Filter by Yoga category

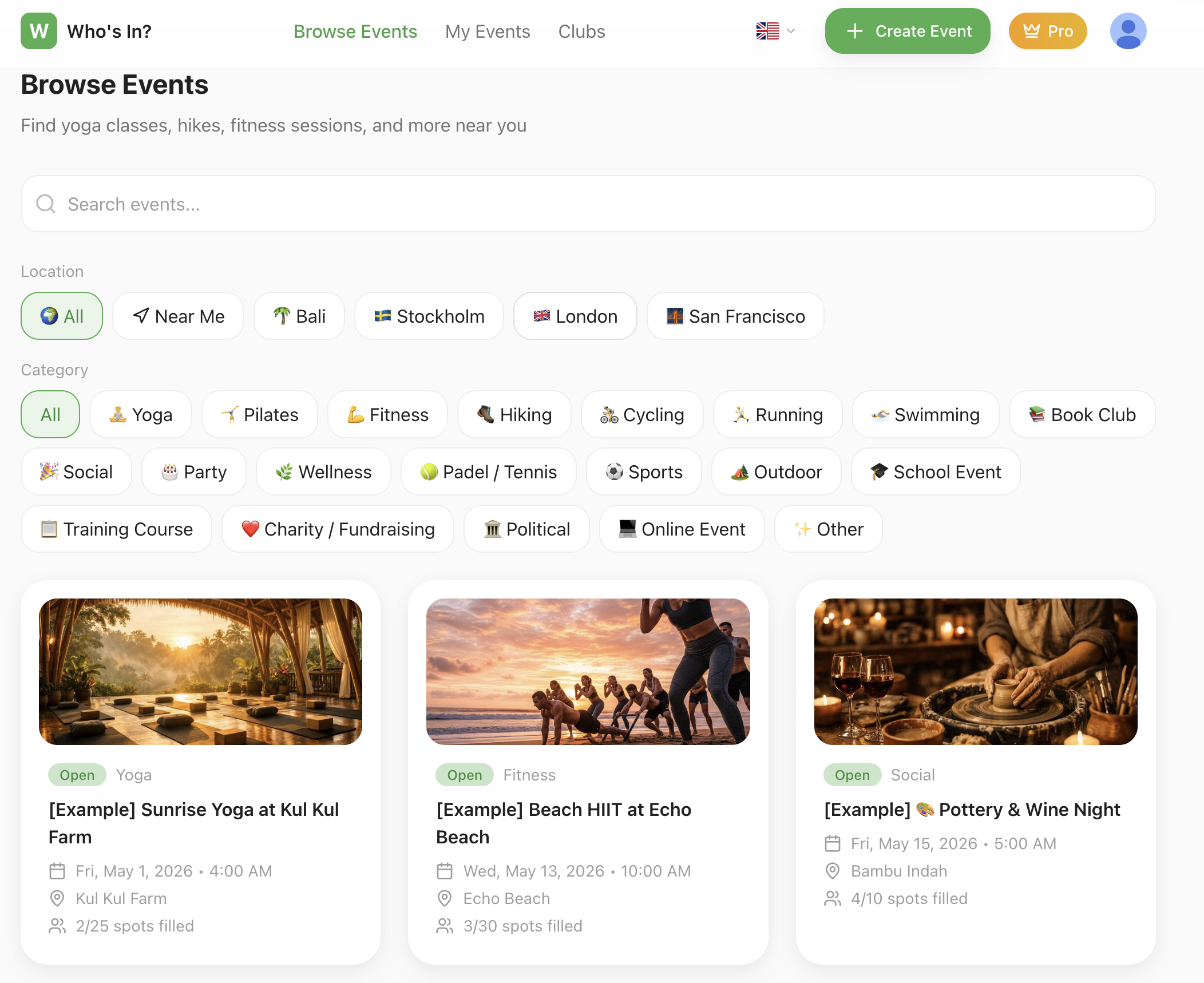coord(141,414)
